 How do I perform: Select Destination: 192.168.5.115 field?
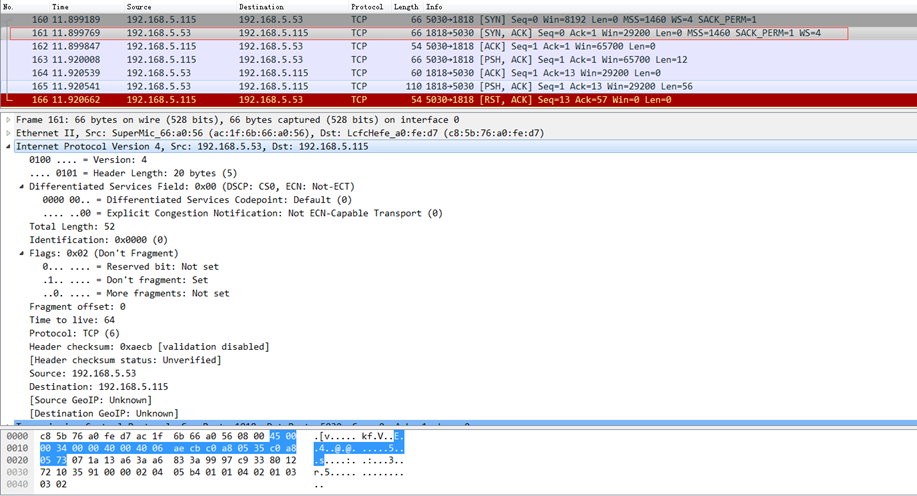coord(99,387)
